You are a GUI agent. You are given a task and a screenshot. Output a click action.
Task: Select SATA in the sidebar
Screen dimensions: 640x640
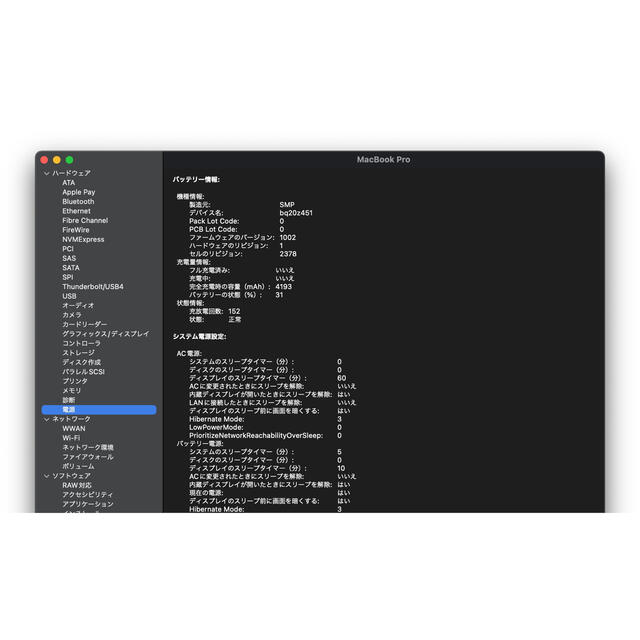[71, 268]
